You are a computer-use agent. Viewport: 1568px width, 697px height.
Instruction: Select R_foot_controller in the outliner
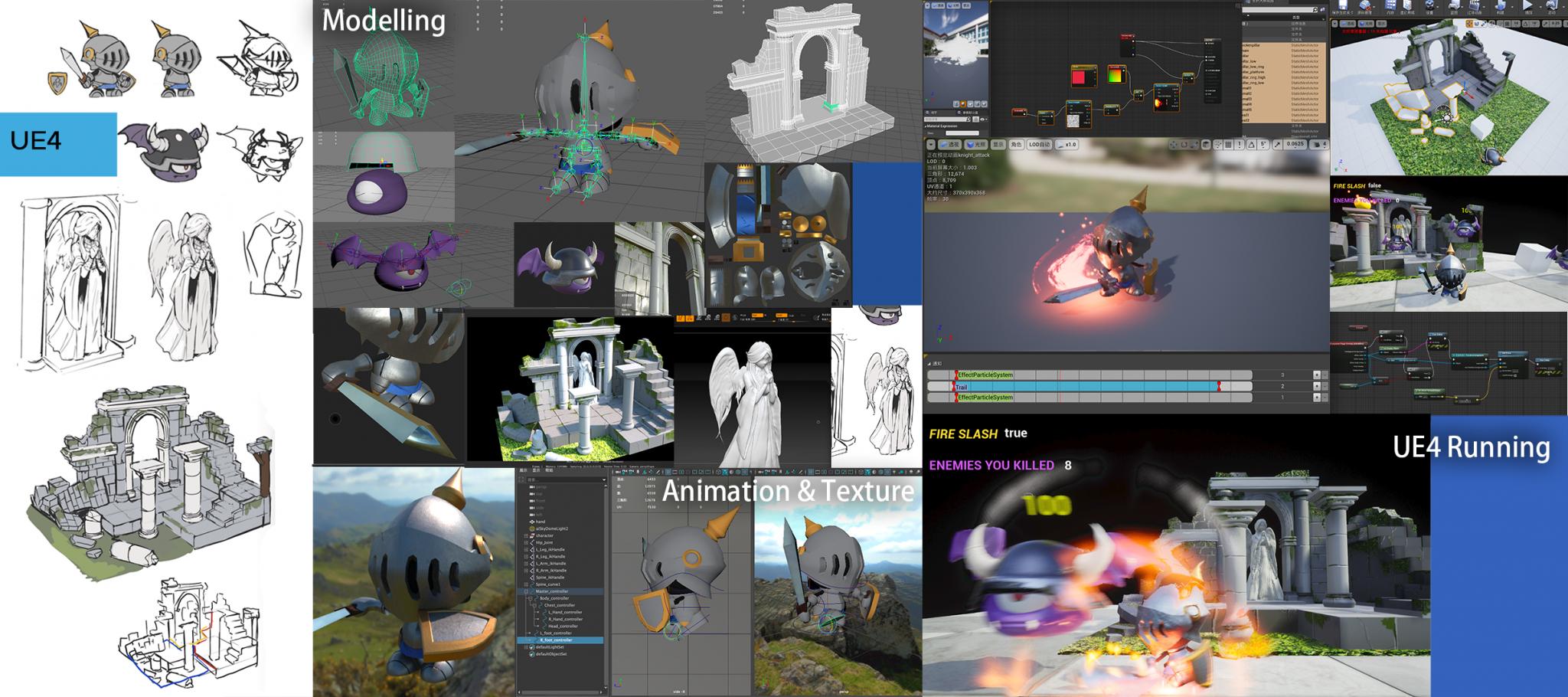(x=556, y=640)
